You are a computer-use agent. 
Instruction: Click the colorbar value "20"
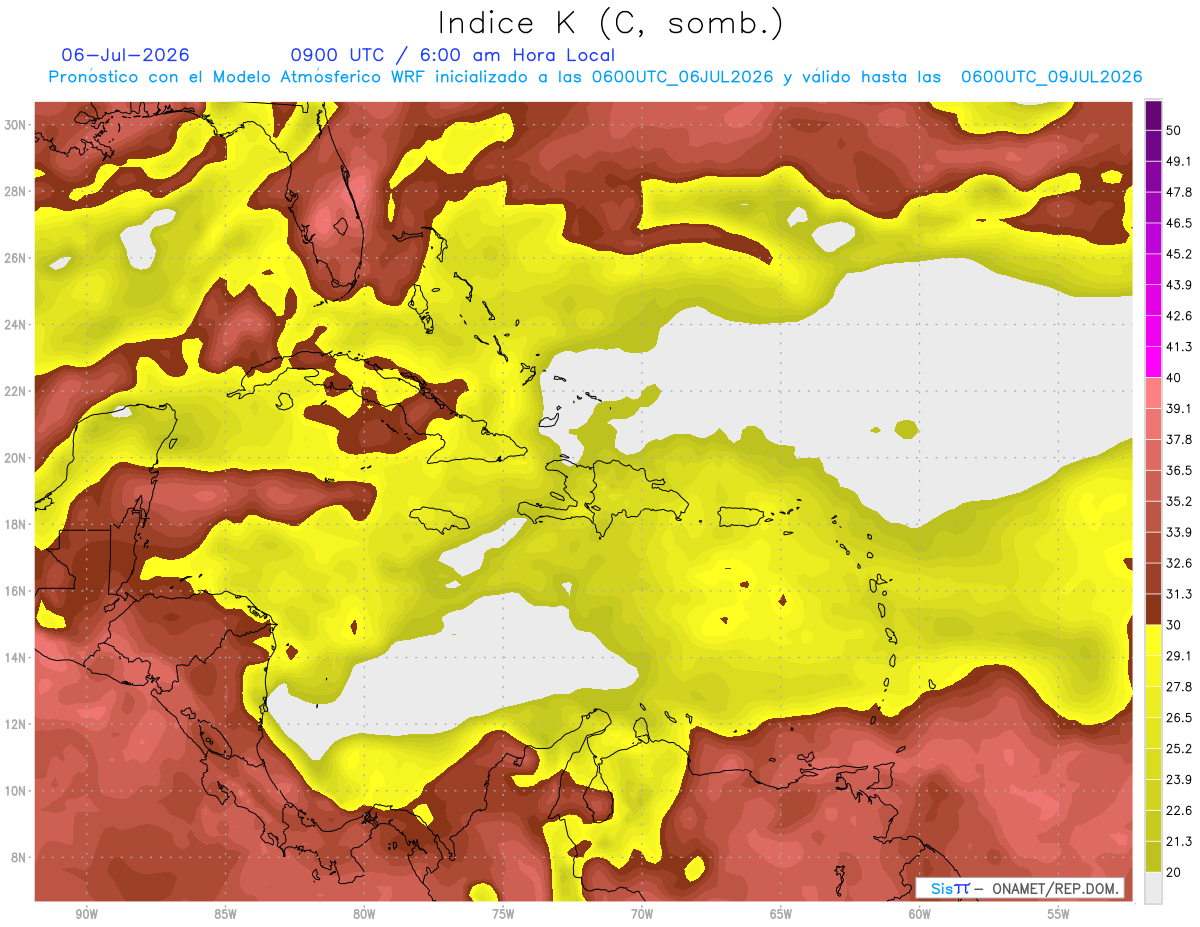tap(1174, 873)
